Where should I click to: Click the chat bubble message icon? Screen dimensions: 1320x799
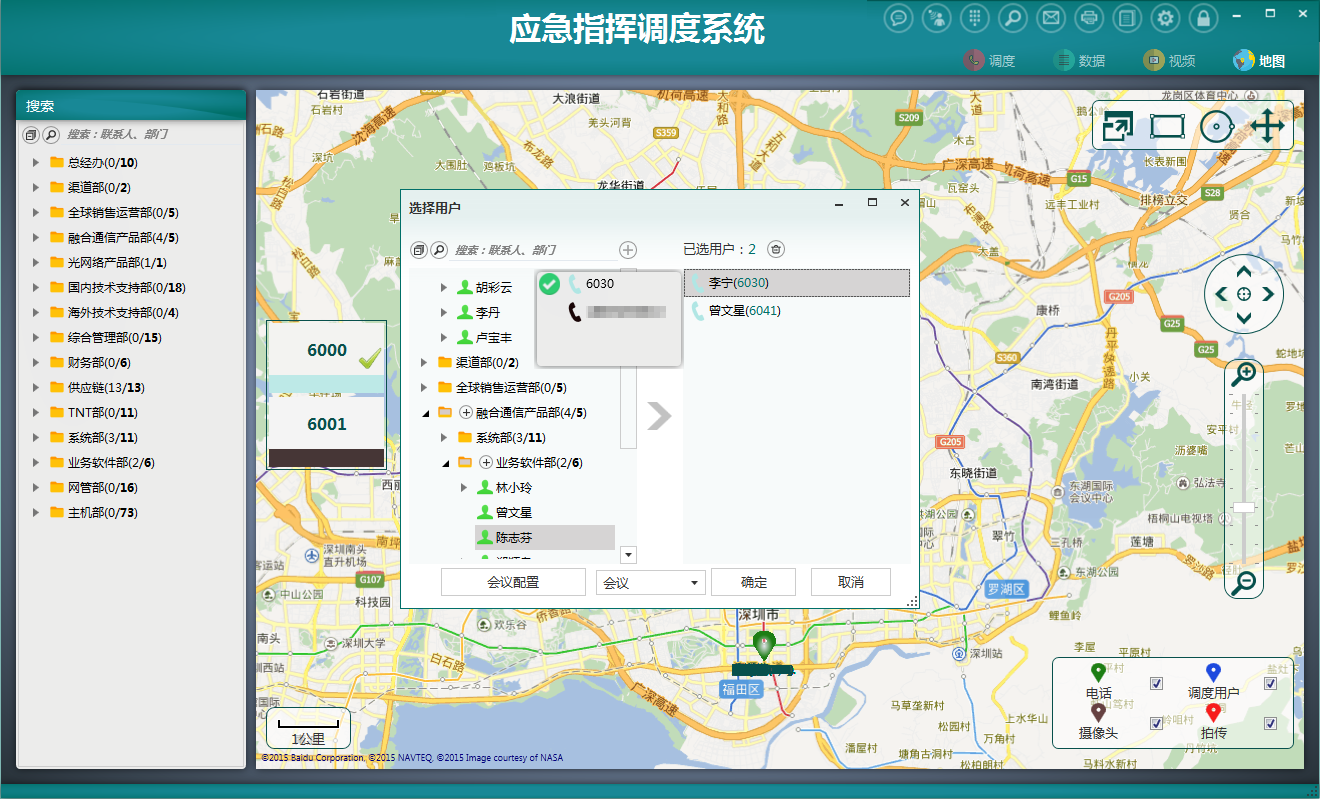tap(899, 18)
